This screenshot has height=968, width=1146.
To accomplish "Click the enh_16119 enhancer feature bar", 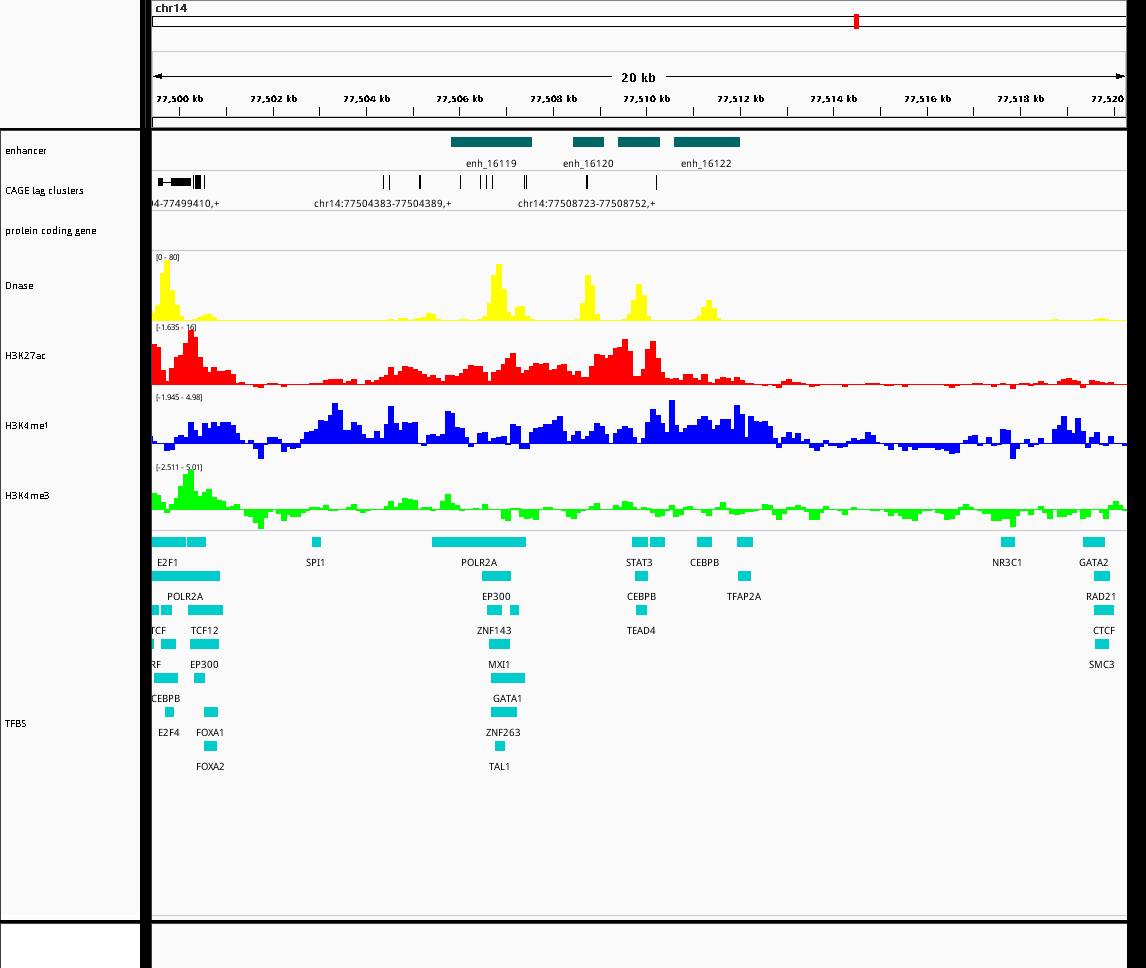I will 491,142.
